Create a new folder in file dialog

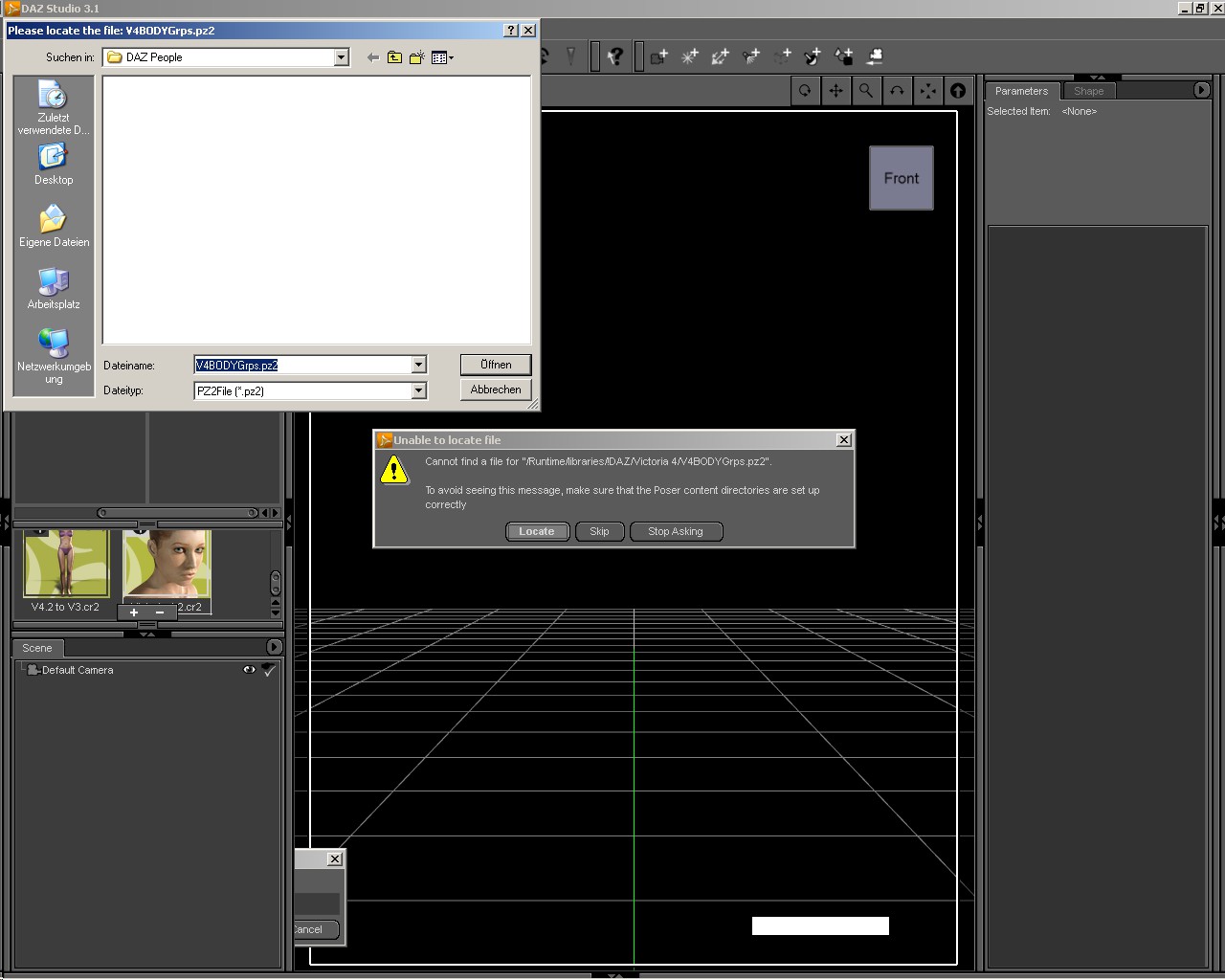click(417, 57)
